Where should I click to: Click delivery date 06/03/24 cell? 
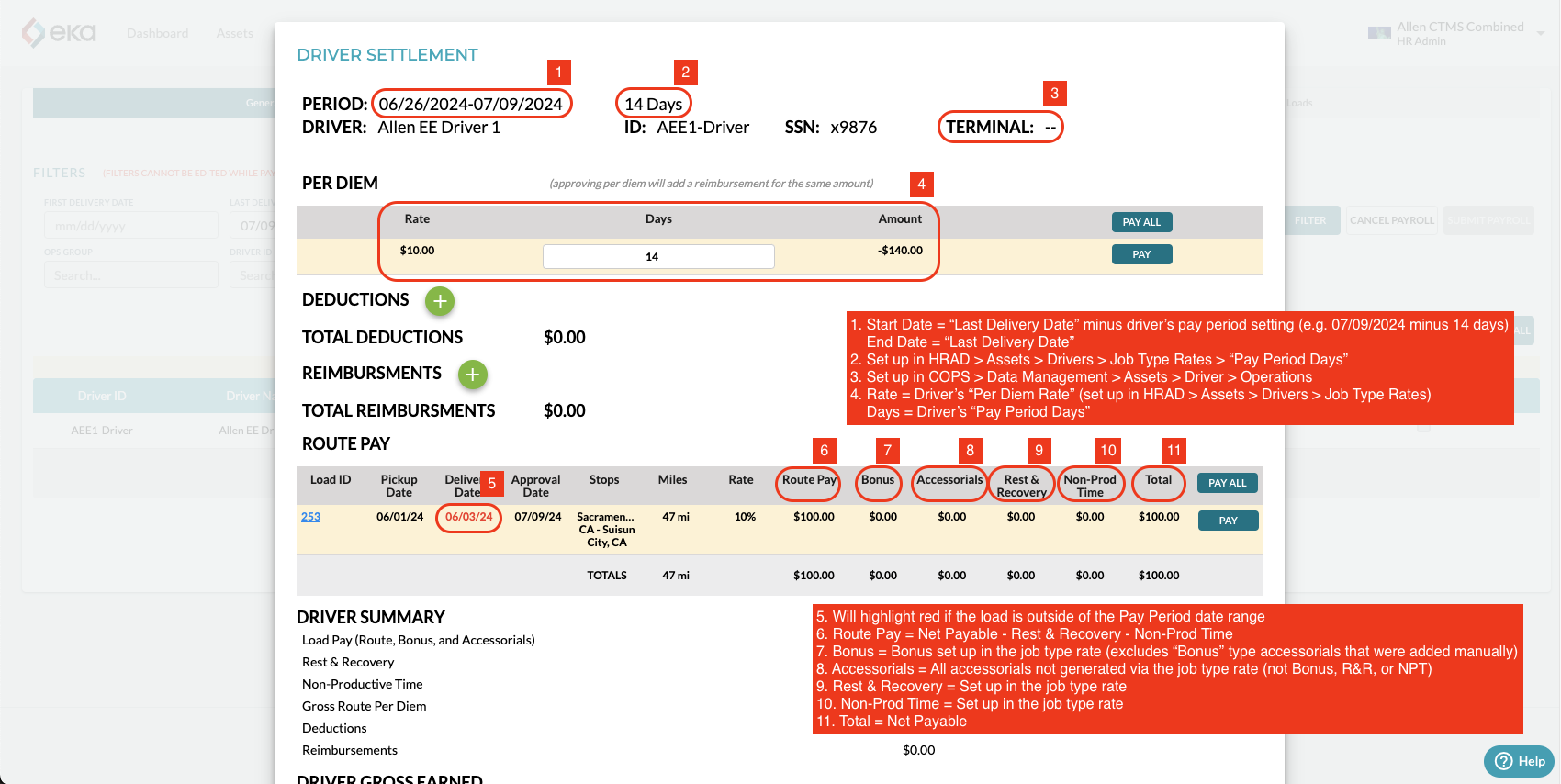(468, 517)
